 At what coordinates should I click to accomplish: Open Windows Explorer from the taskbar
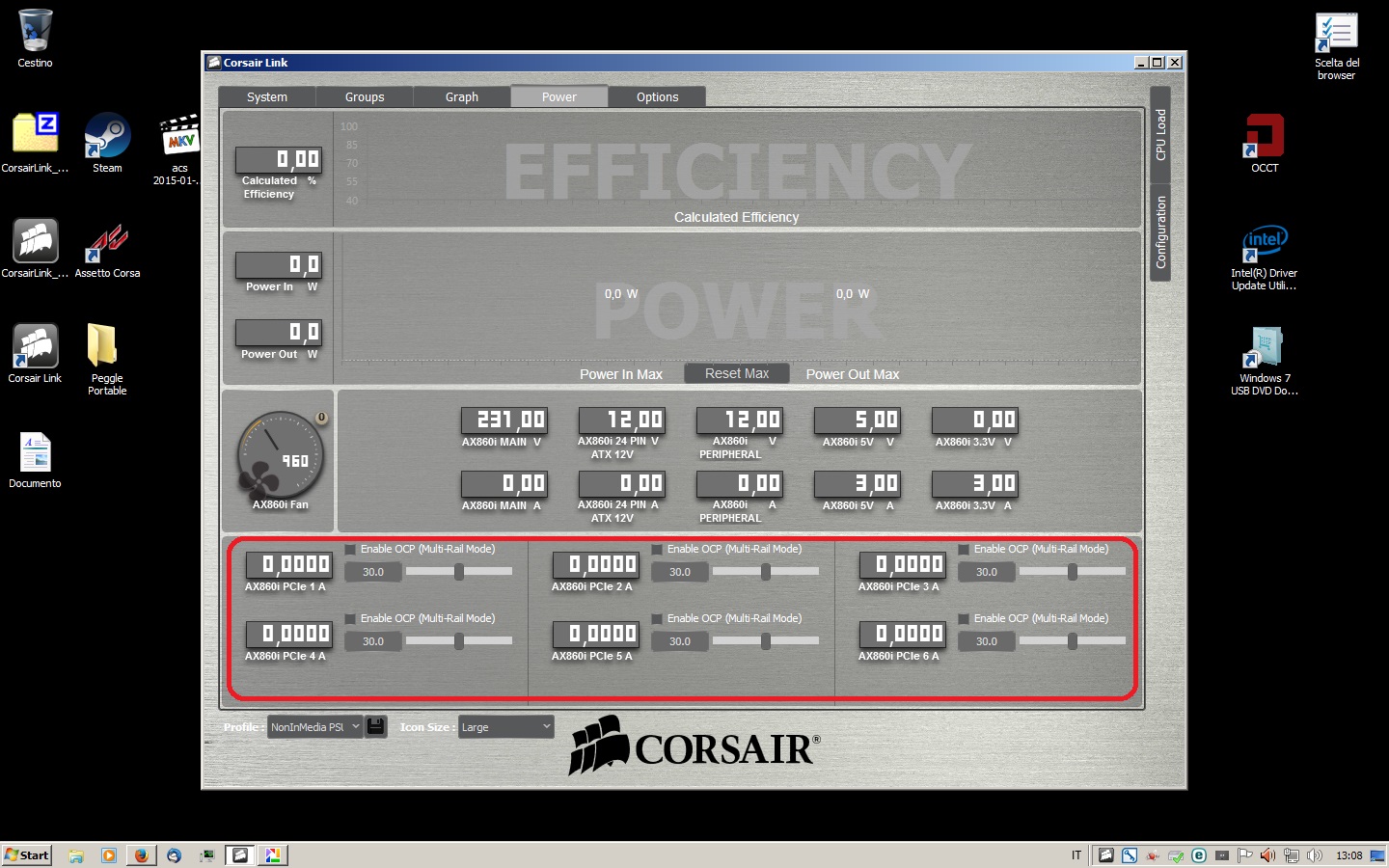76,855
